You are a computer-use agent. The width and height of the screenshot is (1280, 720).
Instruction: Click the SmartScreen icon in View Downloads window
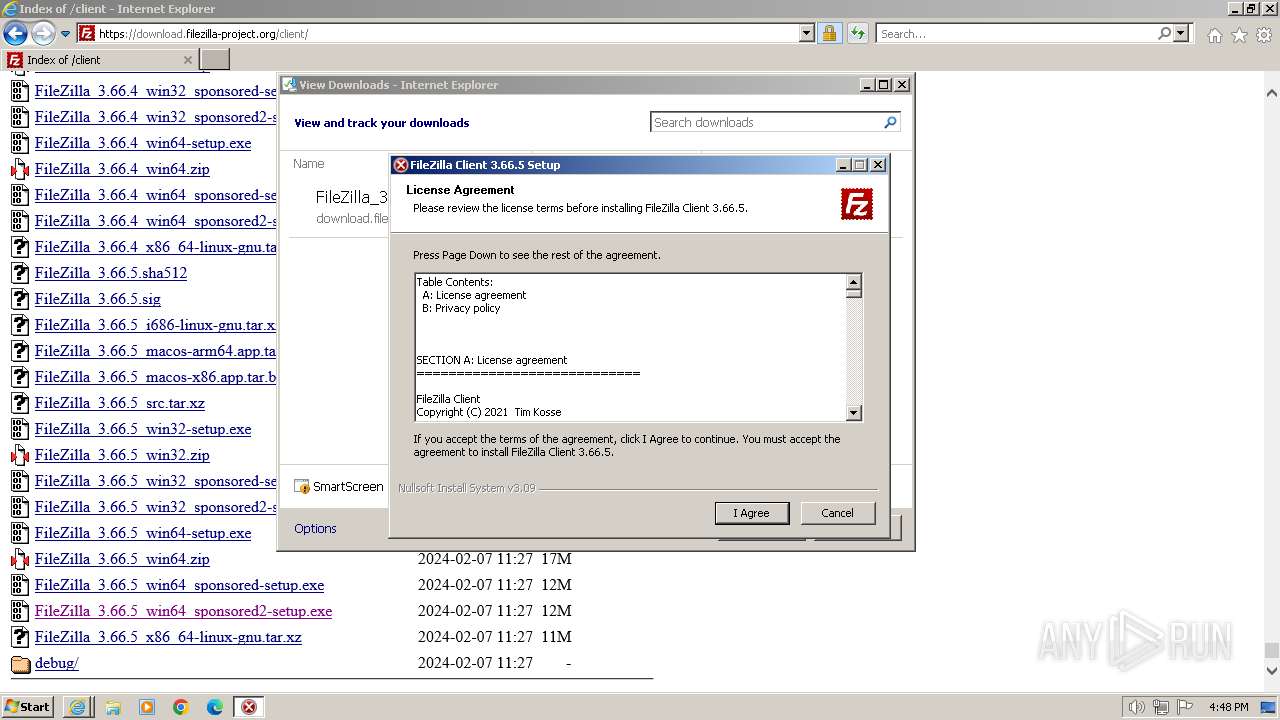coord(300,486)
